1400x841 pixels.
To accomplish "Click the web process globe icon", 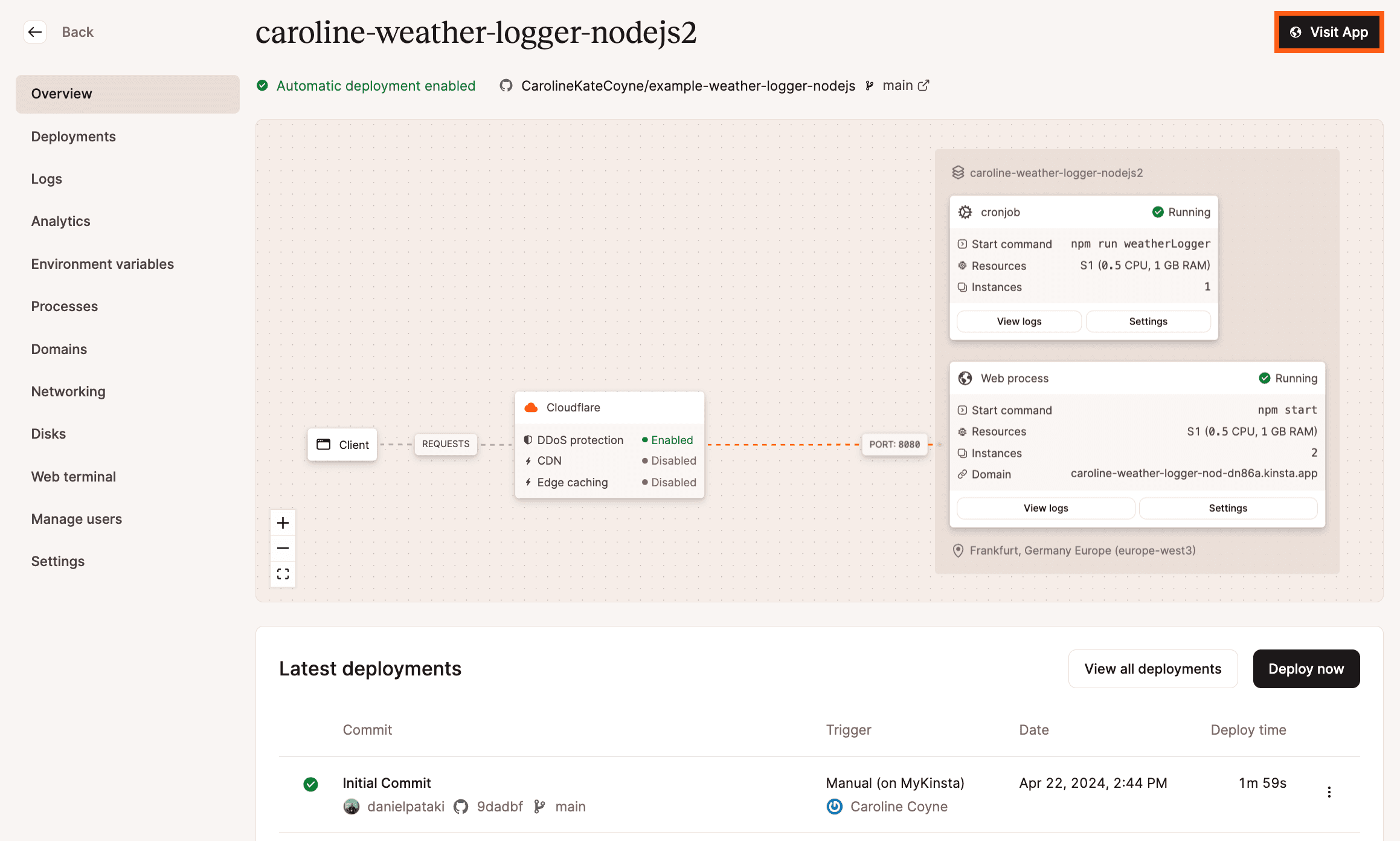I will tap(964, 378).
